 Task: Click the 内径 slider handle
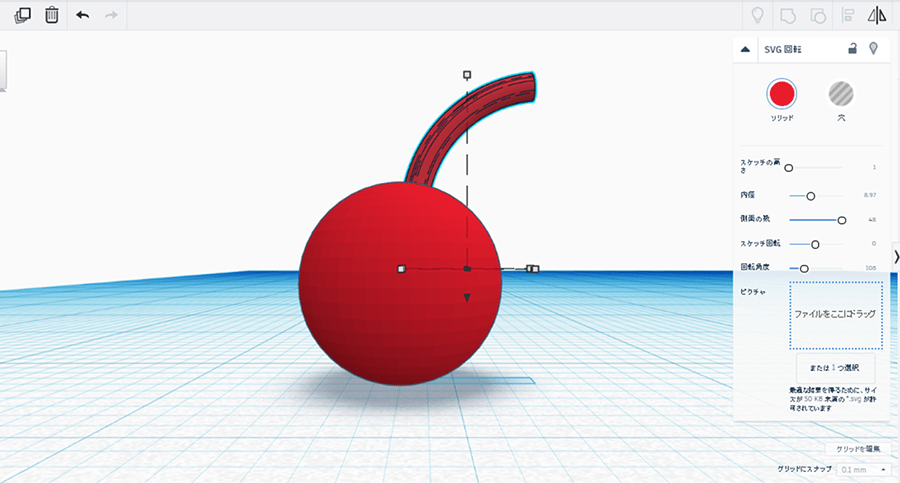810,196
